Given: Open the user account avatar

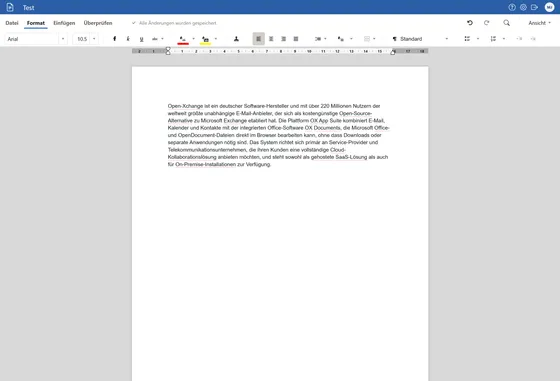Looking at the screenshot, I should 549,7.
